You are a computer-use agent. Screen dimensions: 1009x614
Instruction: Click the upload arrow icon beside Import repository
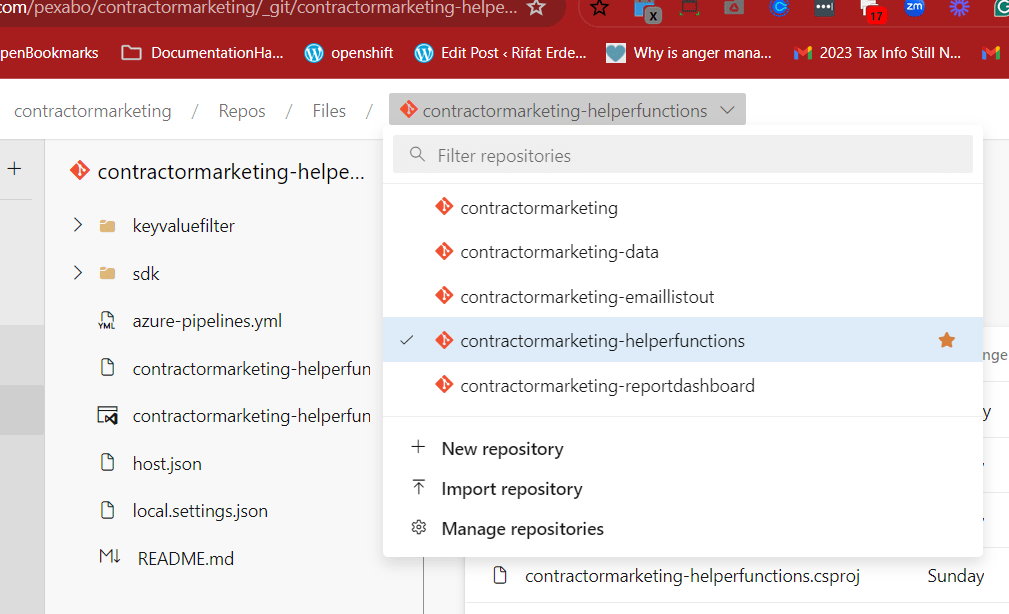coord(418,487)
